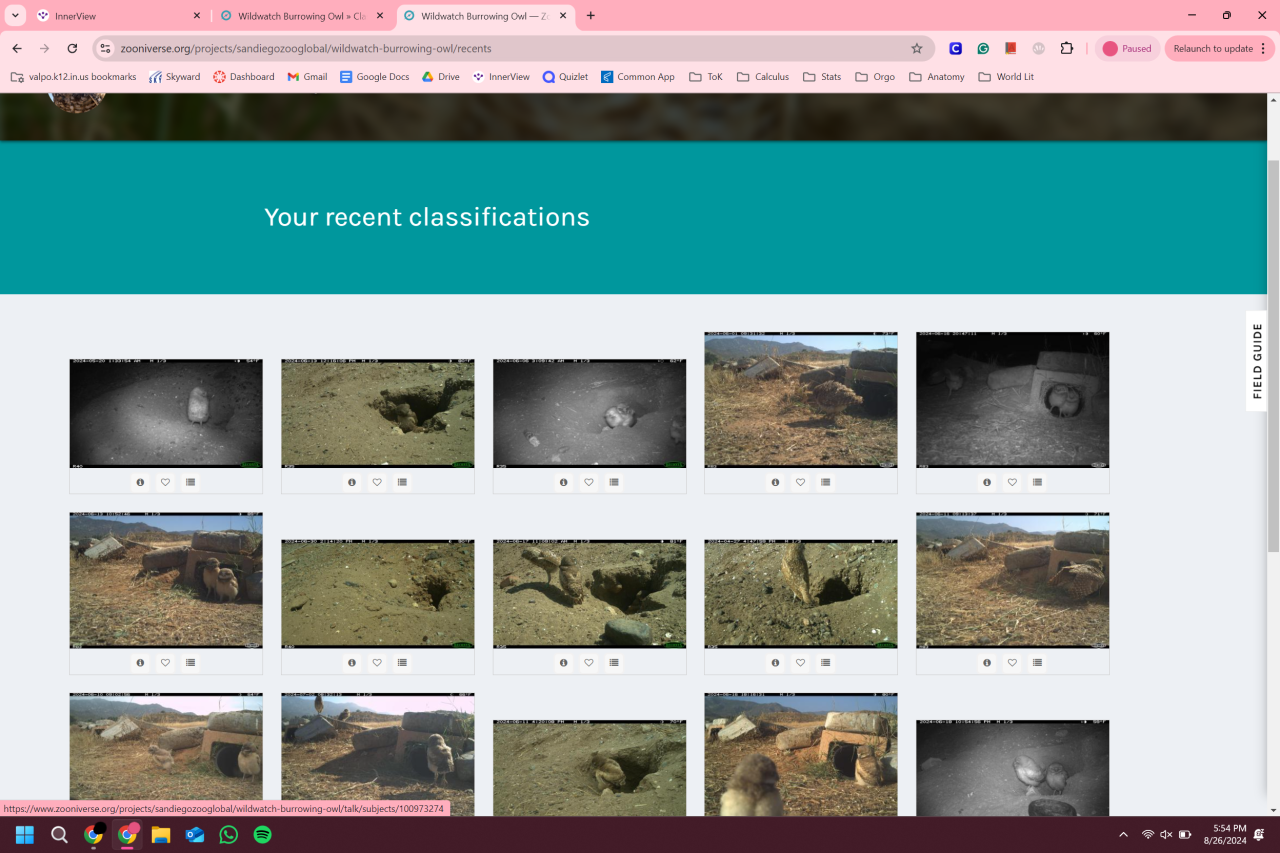Expand the Stats bookmark folder
The height and width of the screenshot is (853, 1280).
click(x=822, y=77)
